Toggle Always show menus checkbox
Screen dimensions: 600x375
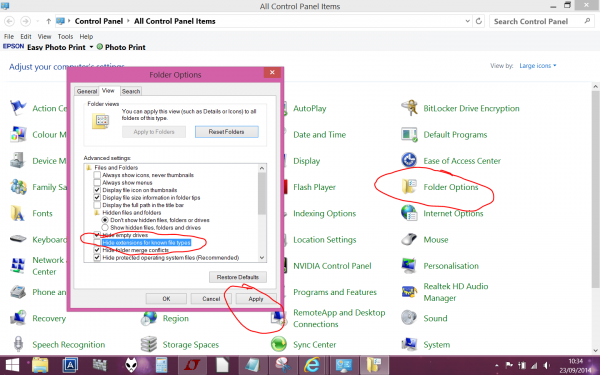click(97, 183)
